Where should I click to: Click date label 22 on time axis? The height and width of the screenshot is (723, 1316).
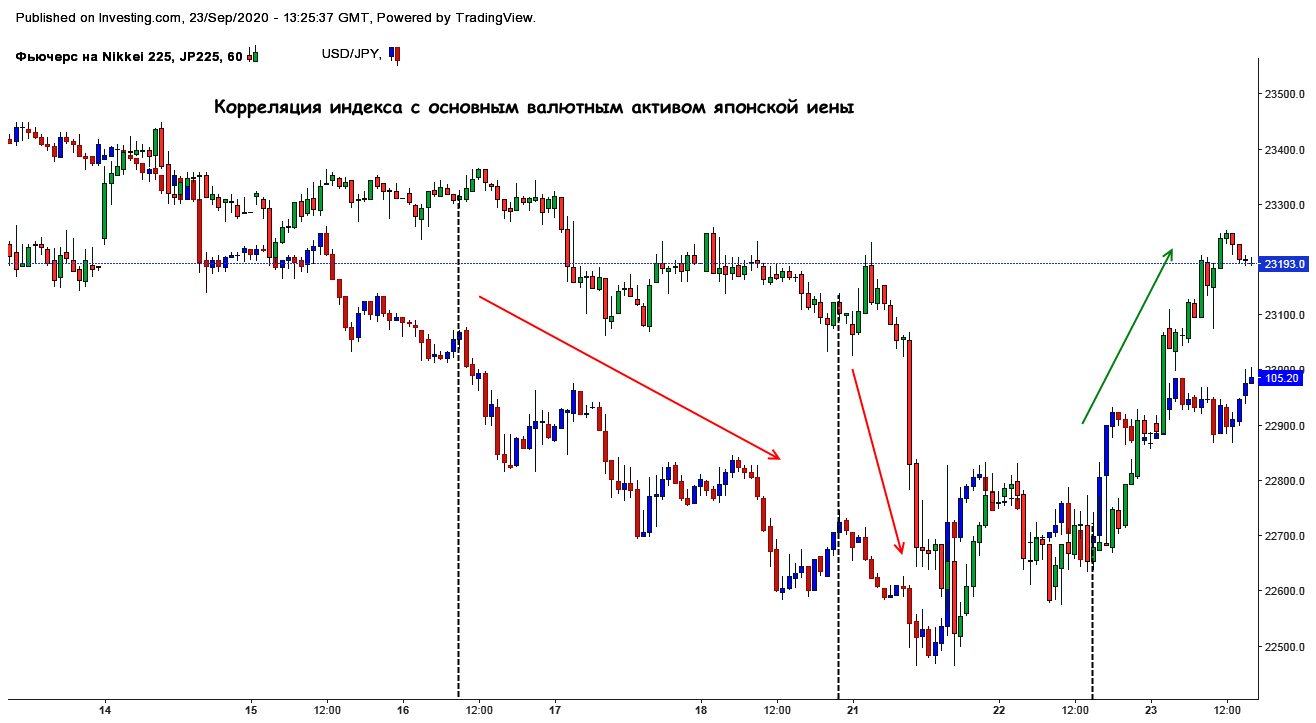coord(999,710)
